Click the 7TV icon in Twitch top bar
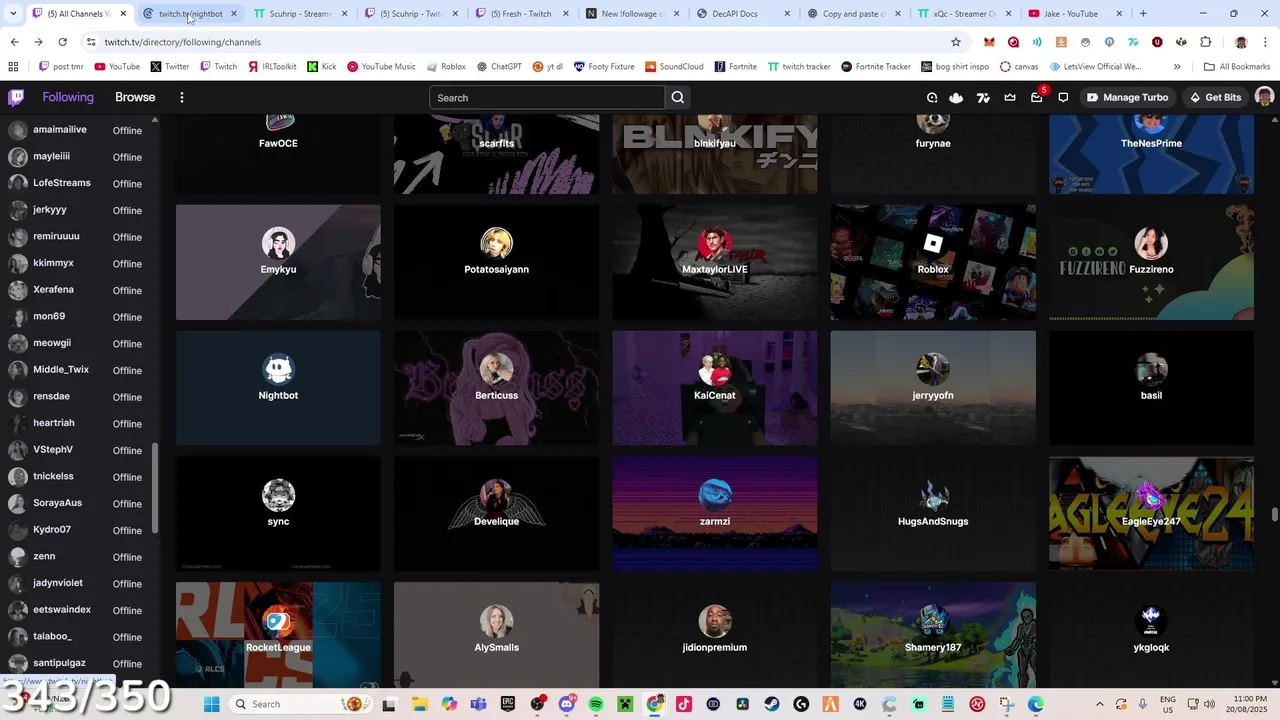1280x720 pixels. click(x=983, y=97)
